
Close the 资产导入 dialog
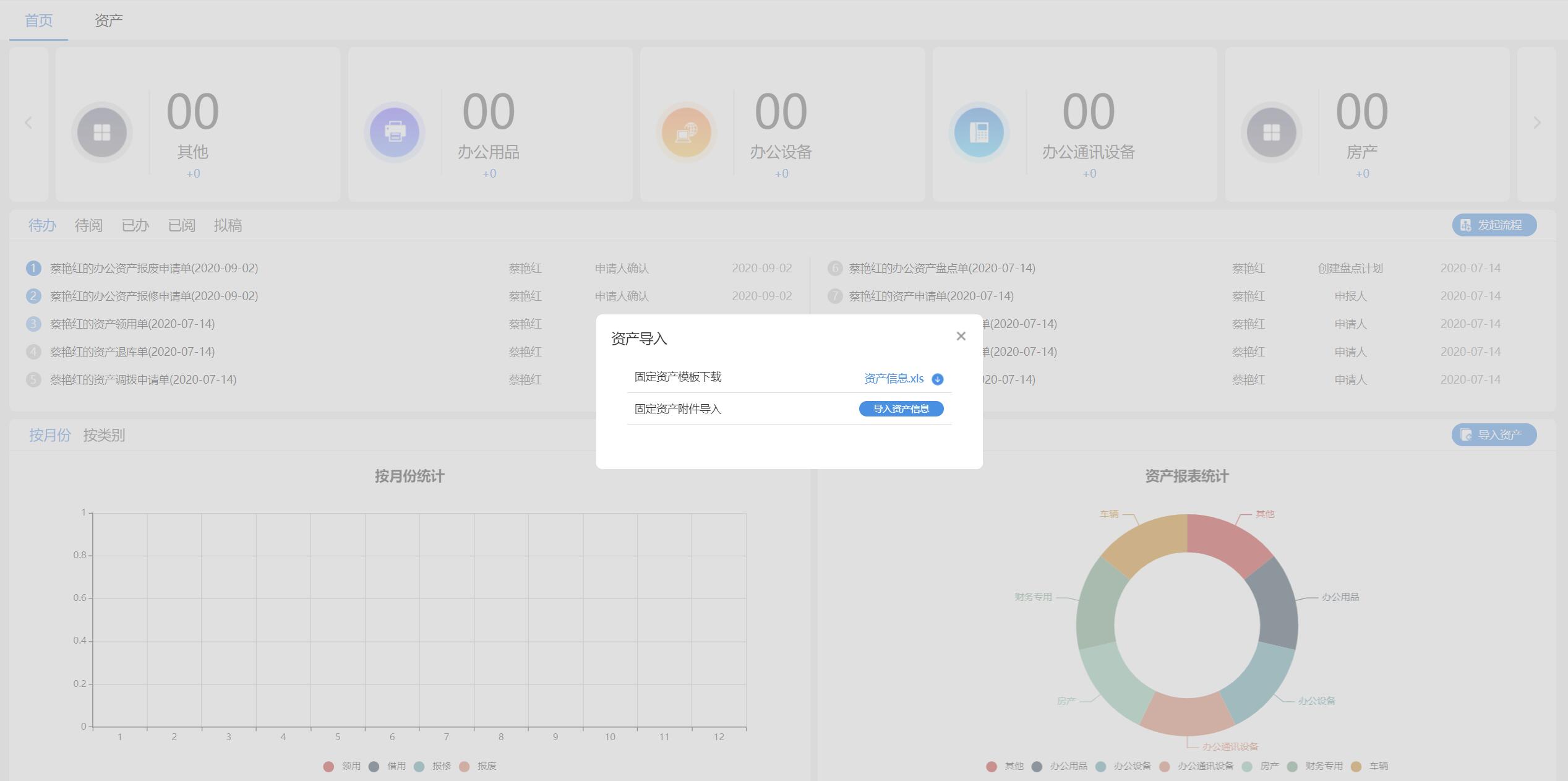[961, 336]
